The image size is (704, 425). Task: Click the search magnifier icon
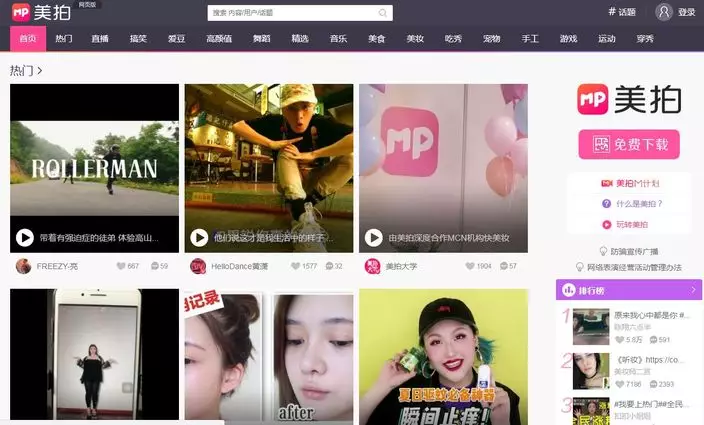(383, 13)
